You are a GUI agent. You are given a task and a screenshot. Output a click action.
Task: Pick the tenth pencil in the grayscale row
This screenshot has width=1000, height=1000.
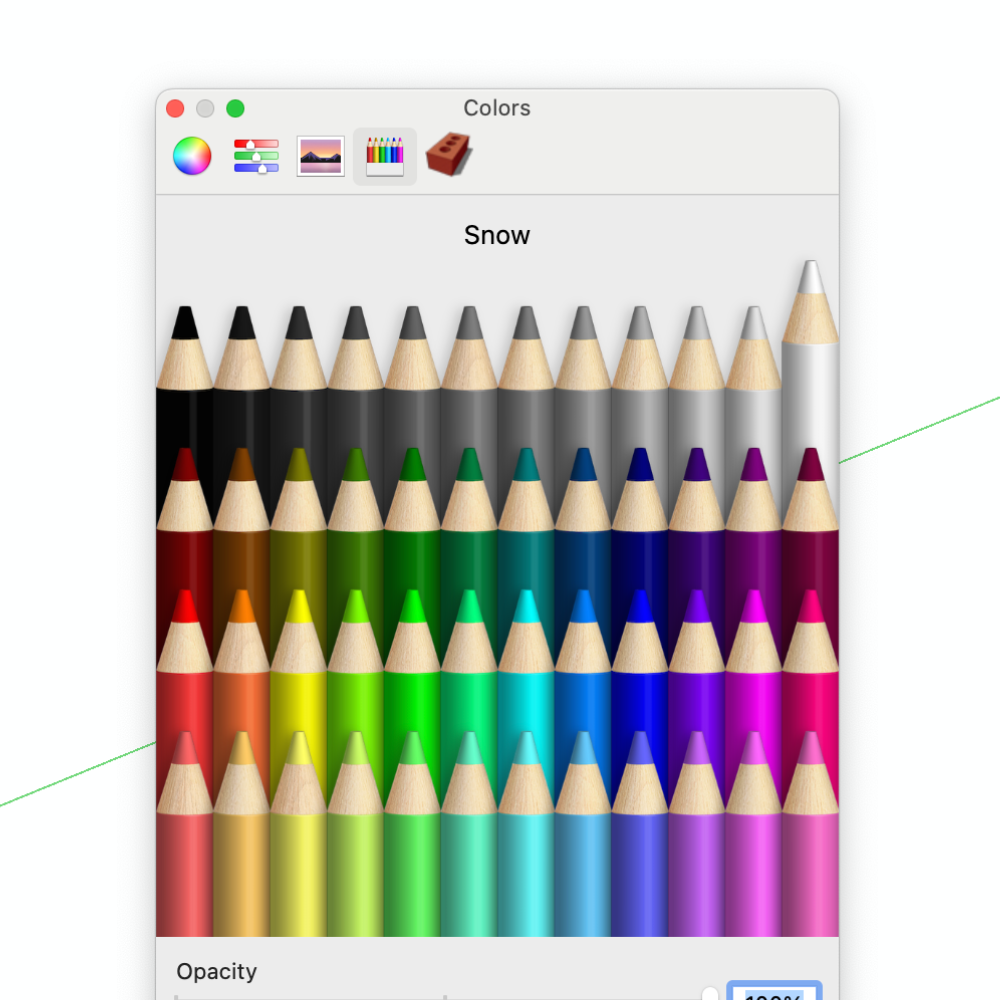pyautogui.click(x=696, y=376)
